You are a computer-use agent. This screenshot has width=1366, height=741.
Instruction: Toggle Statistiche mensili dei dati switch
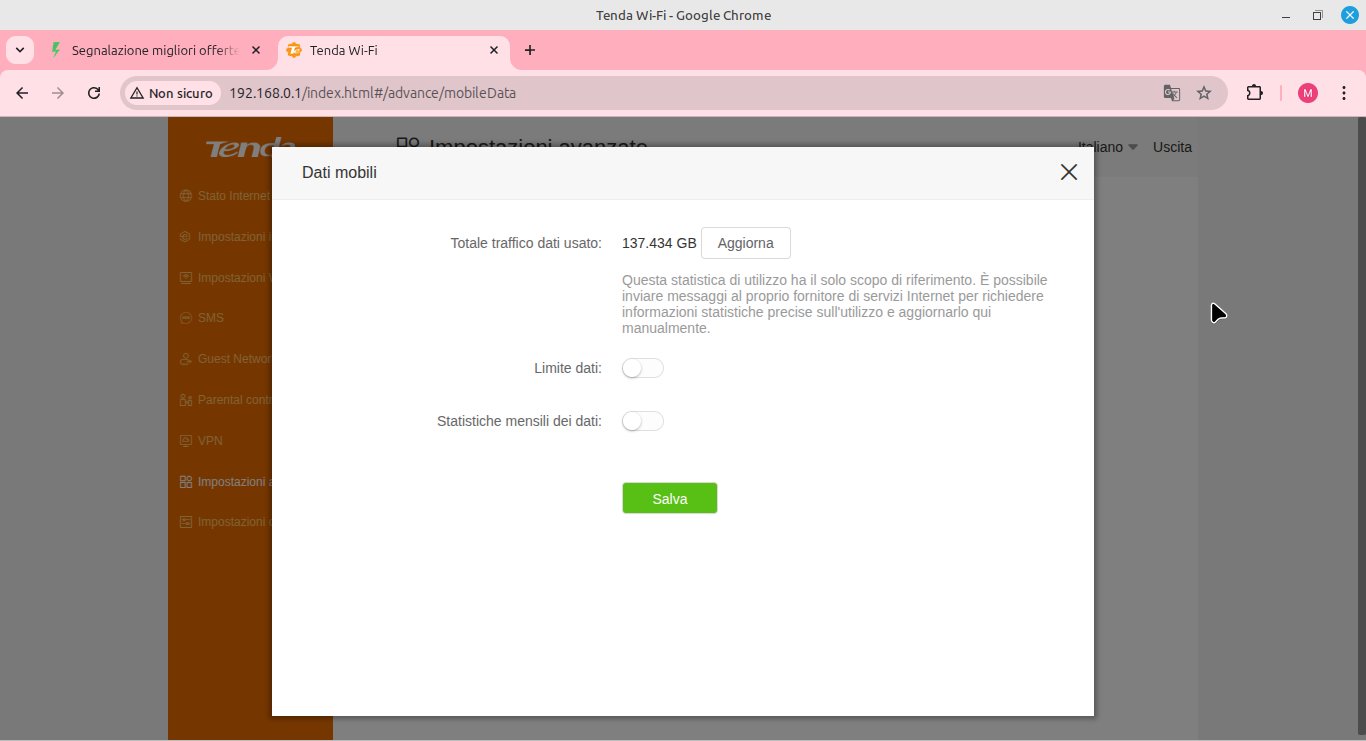click(643, 421)
